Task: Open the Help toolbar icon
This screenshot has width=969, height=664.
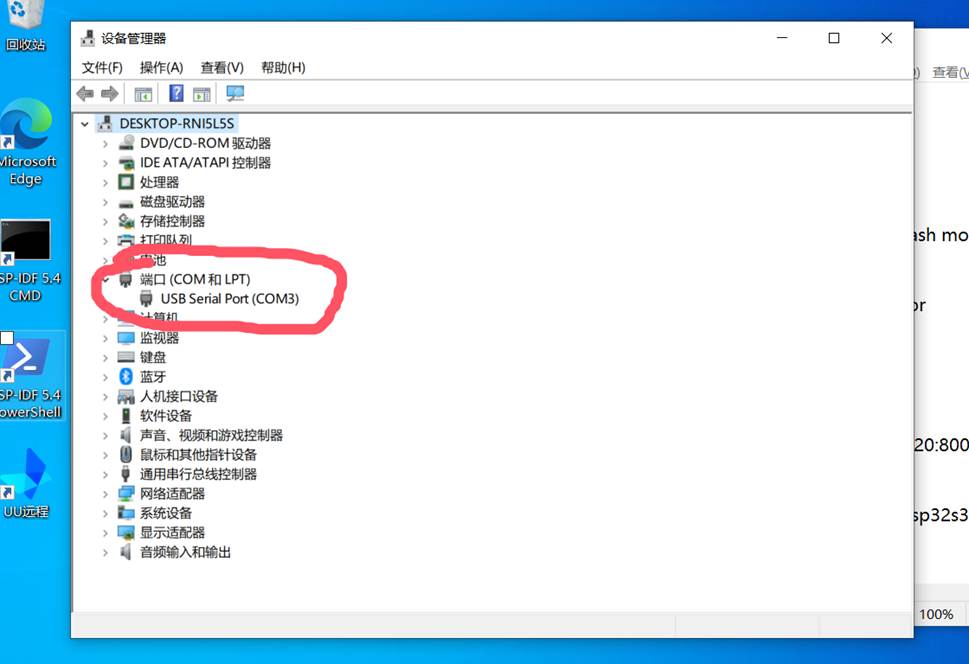Action: [176, 94]
